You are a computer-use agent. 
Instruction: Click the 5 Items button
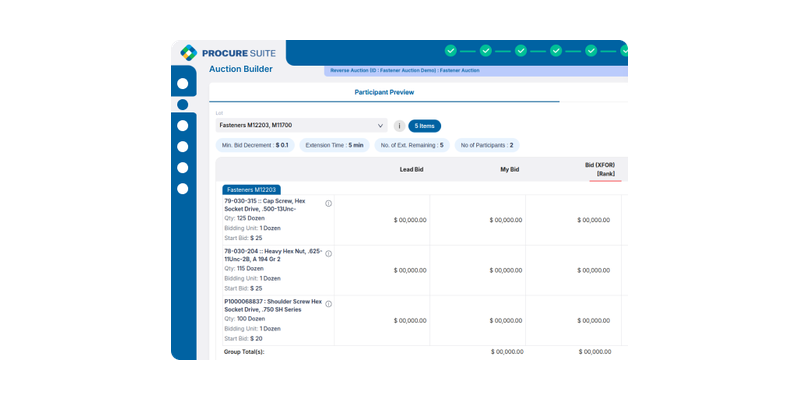pos(424,126)
